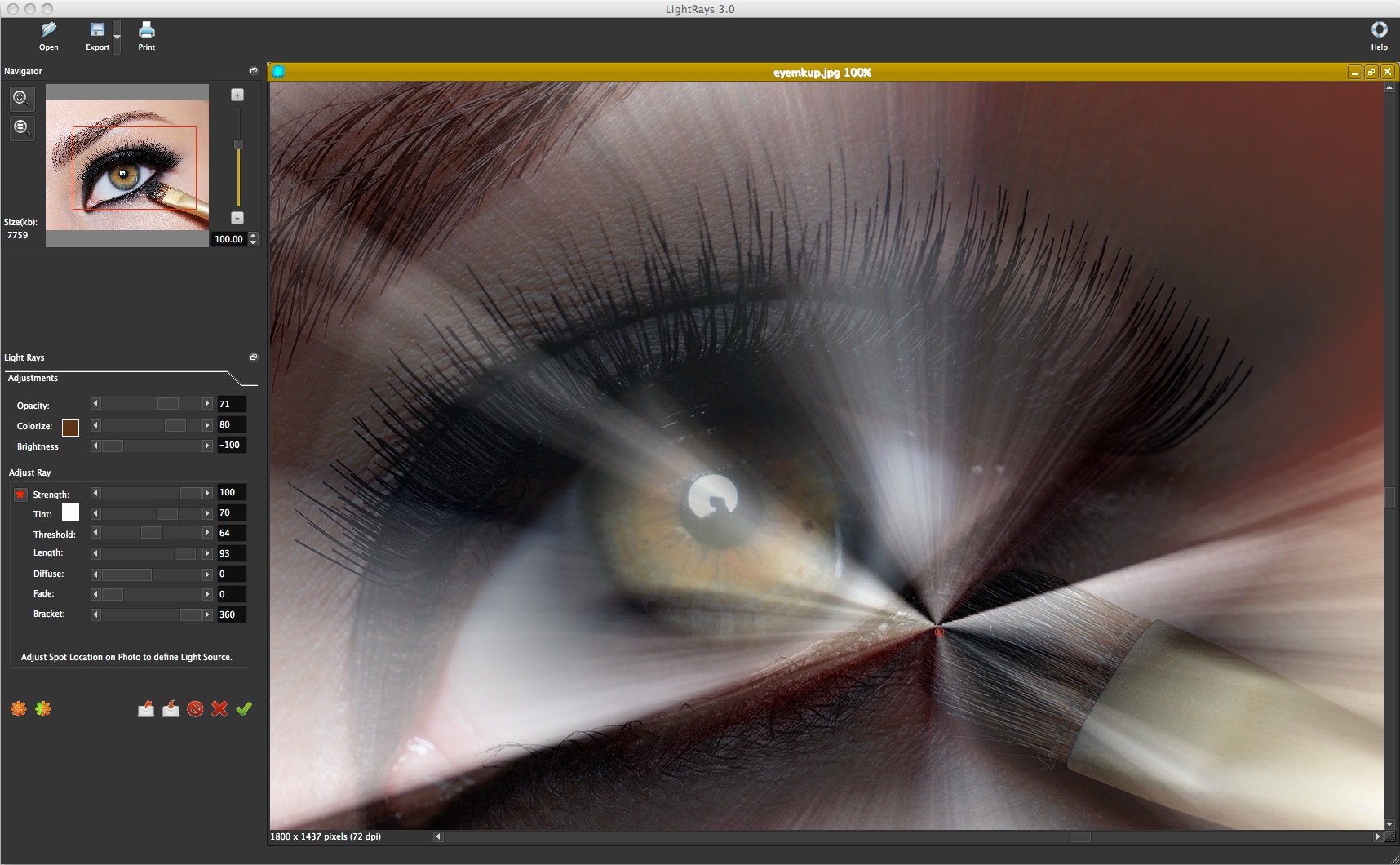Increase Tint with right arrow
Viewport: 1400px width, 865px height.
(x=207, y=513)
